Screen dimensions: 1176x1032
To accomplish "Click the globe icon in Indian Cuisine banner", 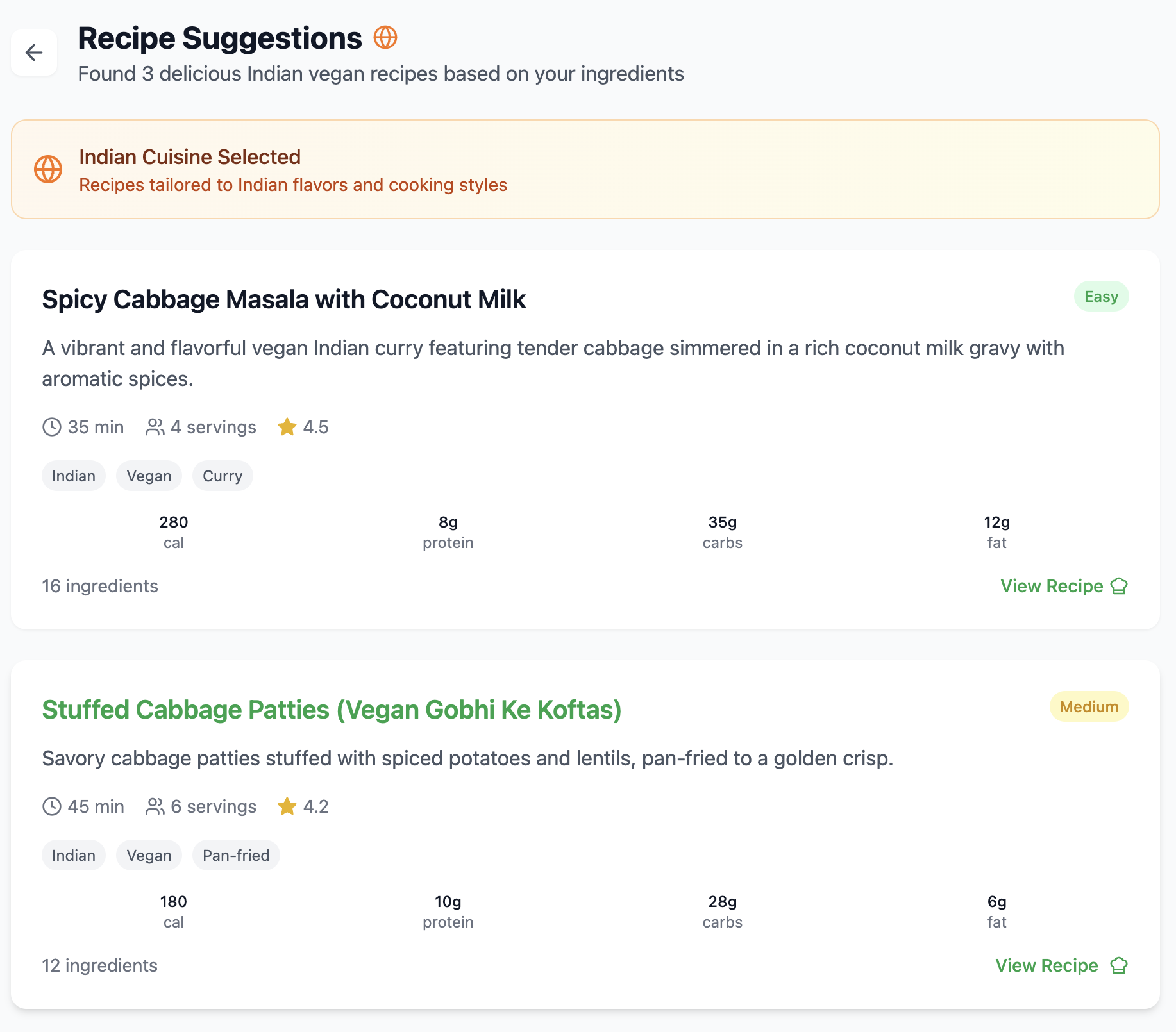I will tap(48, 169).
